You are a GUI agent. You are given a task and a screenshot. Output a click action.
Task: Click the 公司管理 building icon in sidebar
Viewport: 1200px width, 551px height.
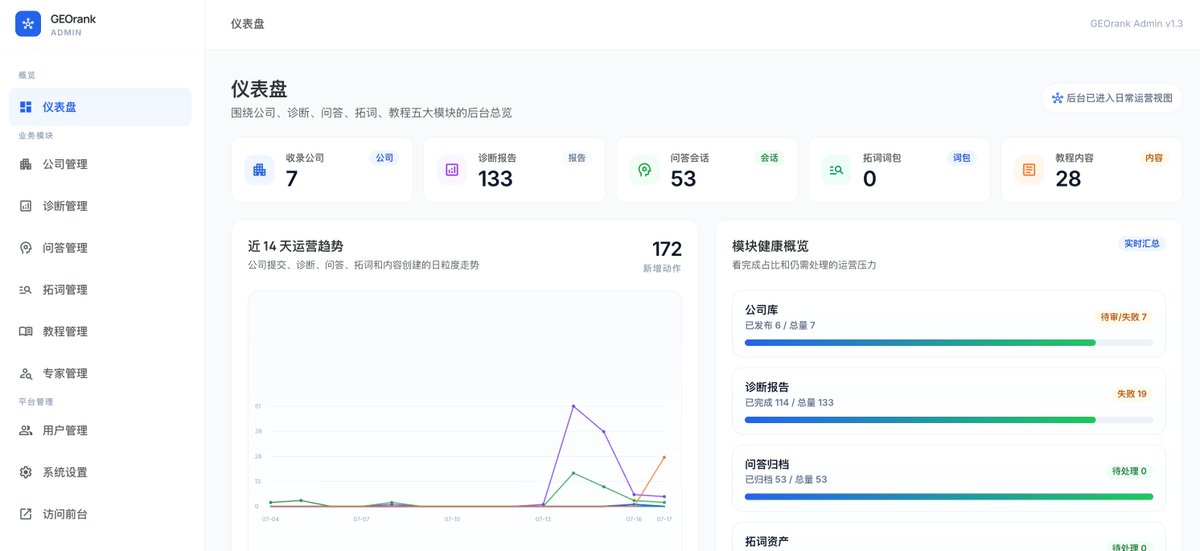25,164
